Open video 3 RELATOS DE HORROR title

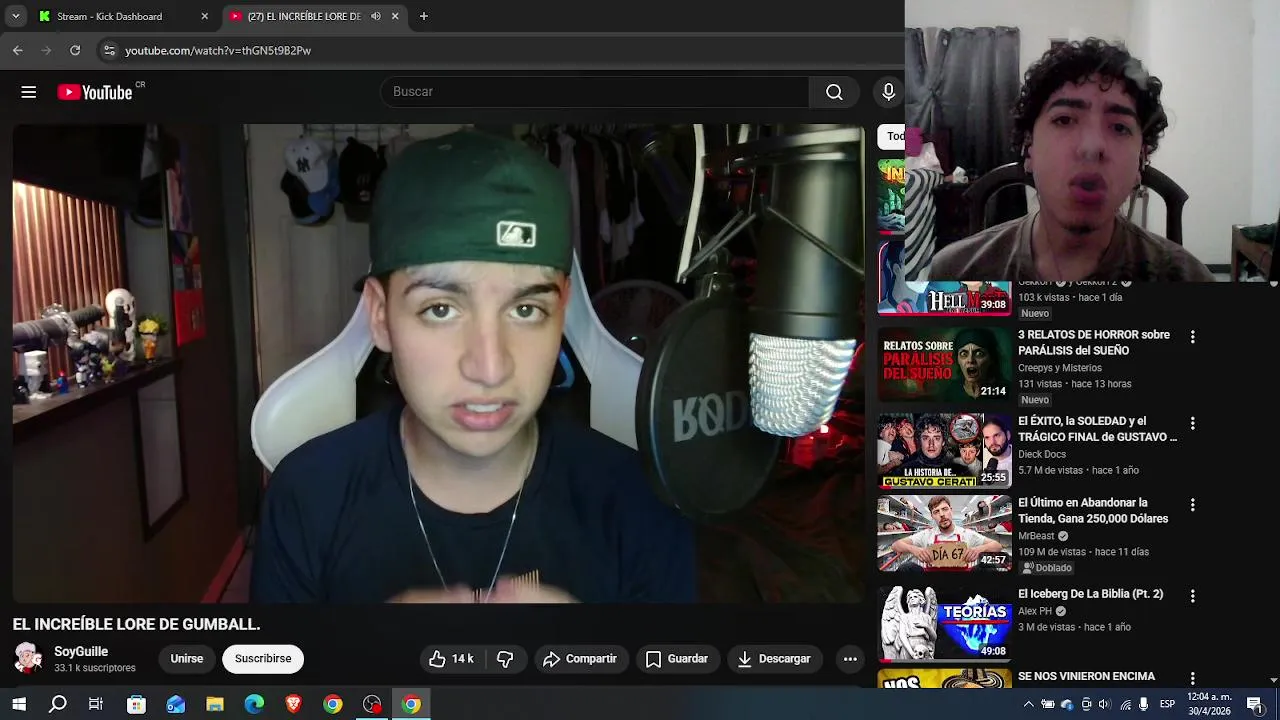pos(1094,343)
